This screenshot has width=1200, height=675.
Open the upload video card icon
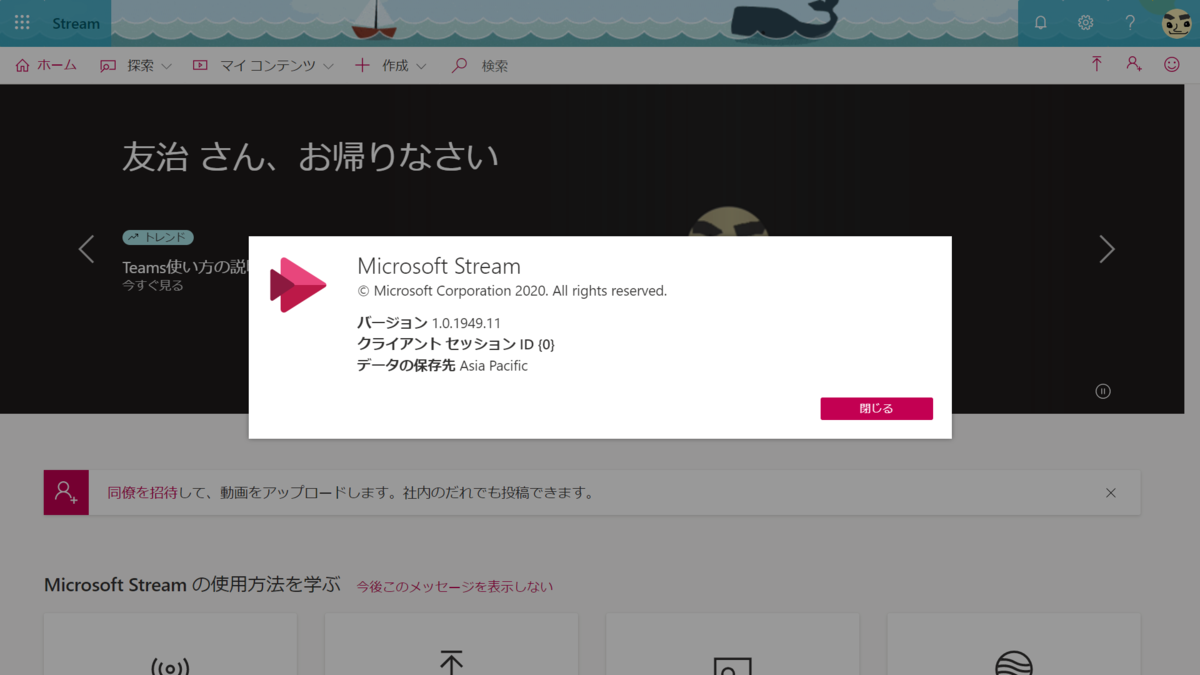(x=451, y=662)
